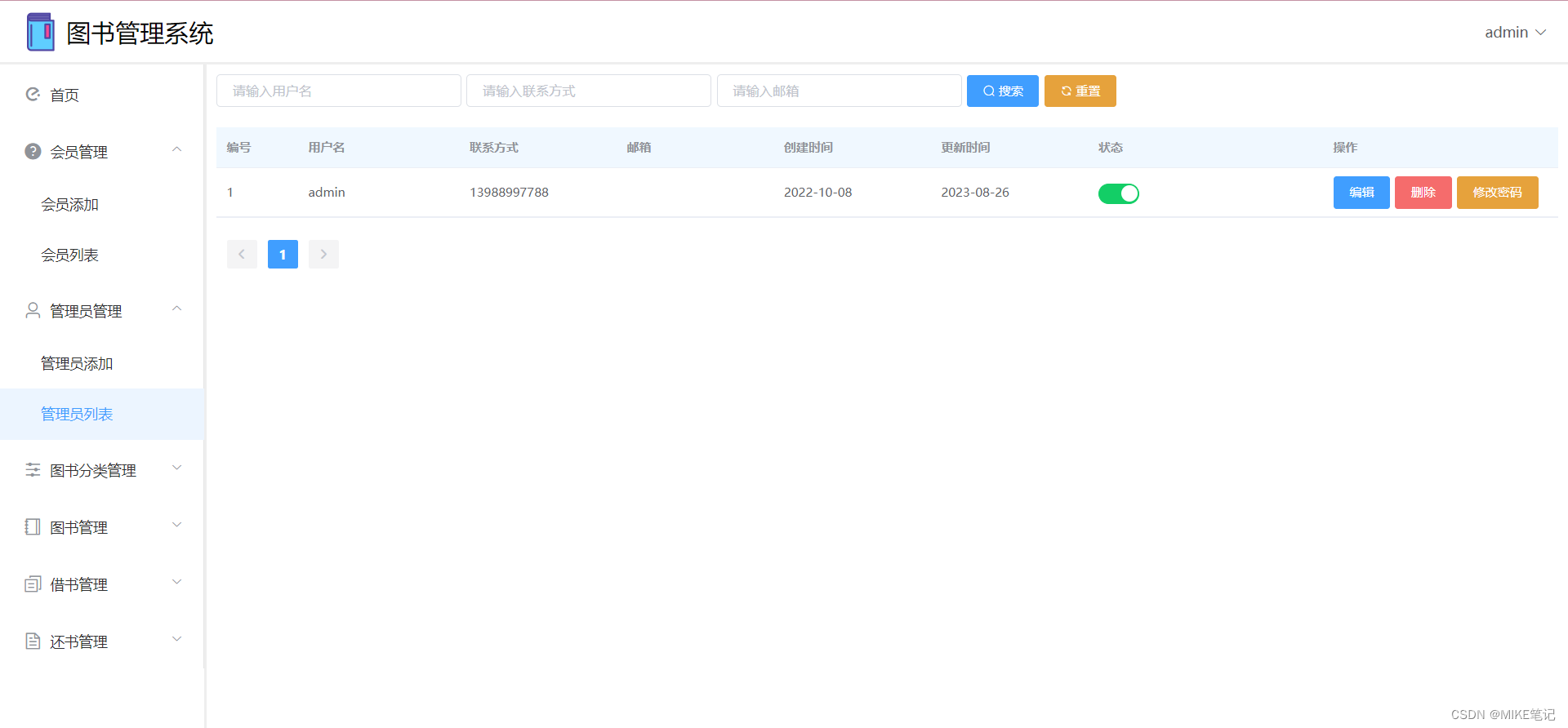Click the 删除 delete button
The width and height of the screenshot is (1568, 728).
[x=1423, y=193]
